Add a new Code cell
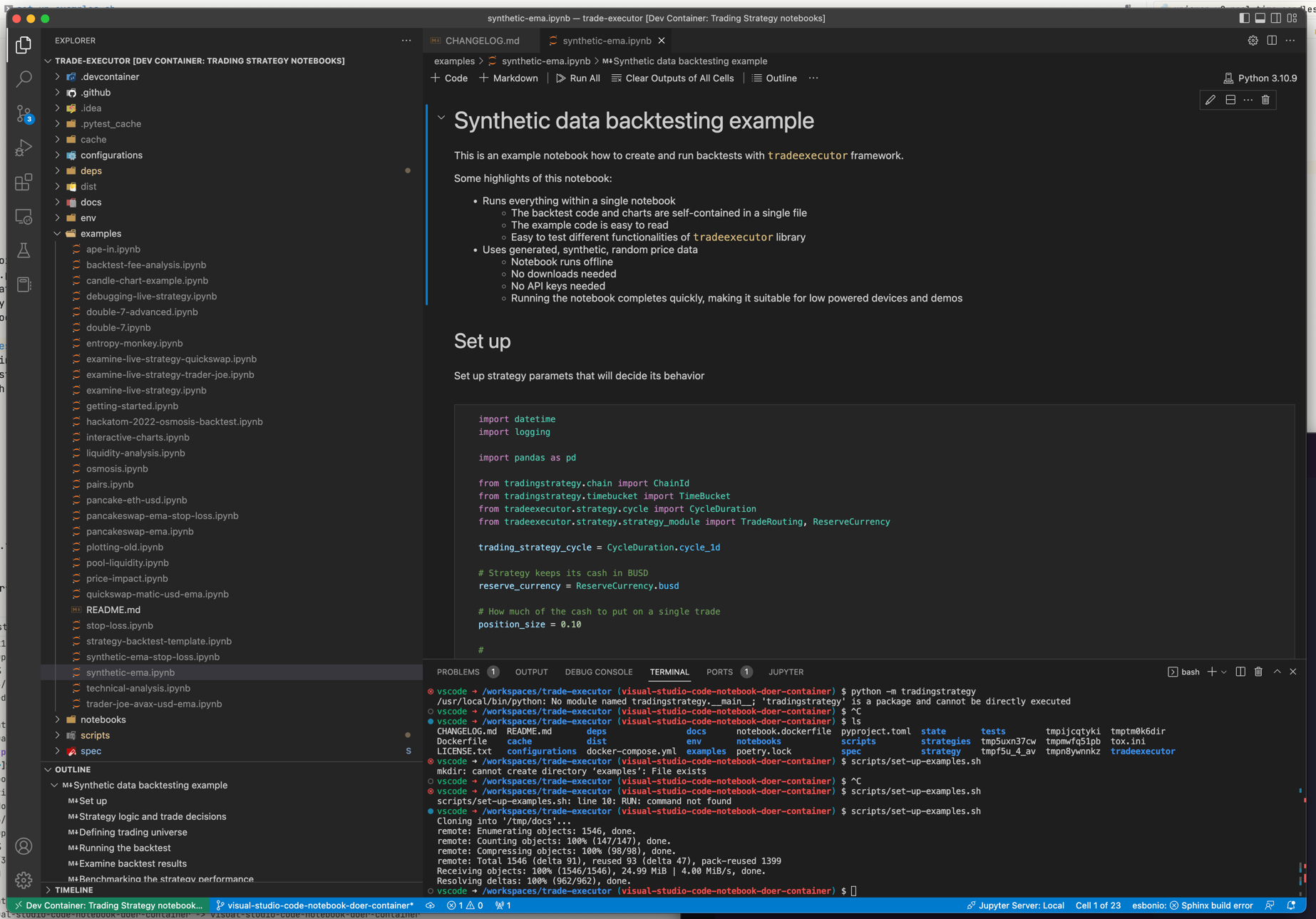The height and width of the screenshot is (919, 1316). point(450,78)
